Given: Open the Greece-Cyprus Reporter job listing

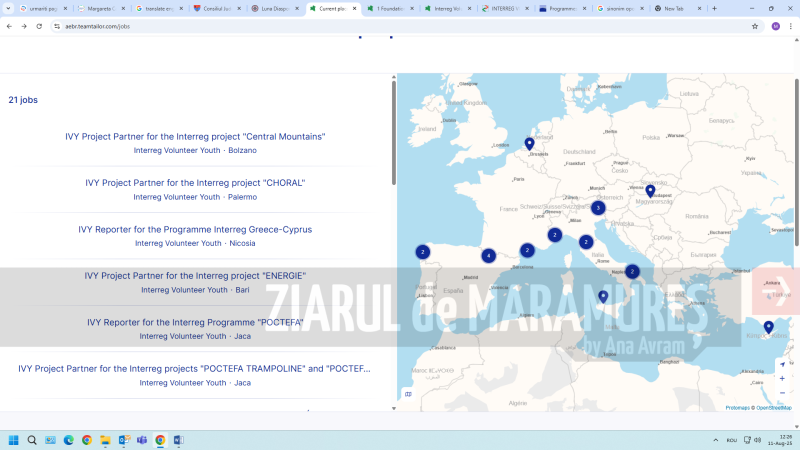Looking at the screenshot, I should click(195, 229).
